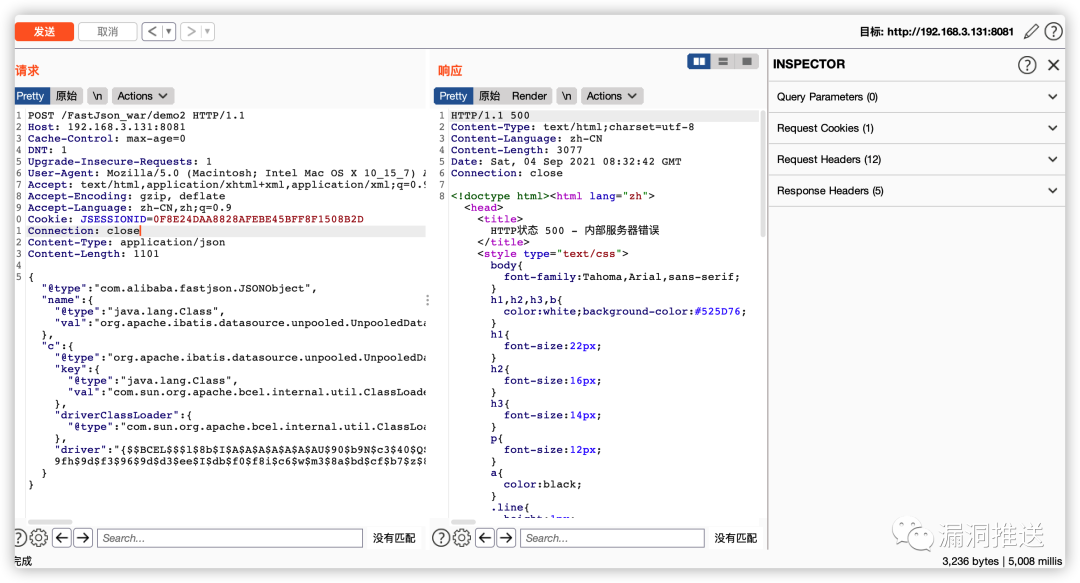Screen dimensions: 1080x583
Task: Open Inspector help icon
Action: click(1027, 65)
